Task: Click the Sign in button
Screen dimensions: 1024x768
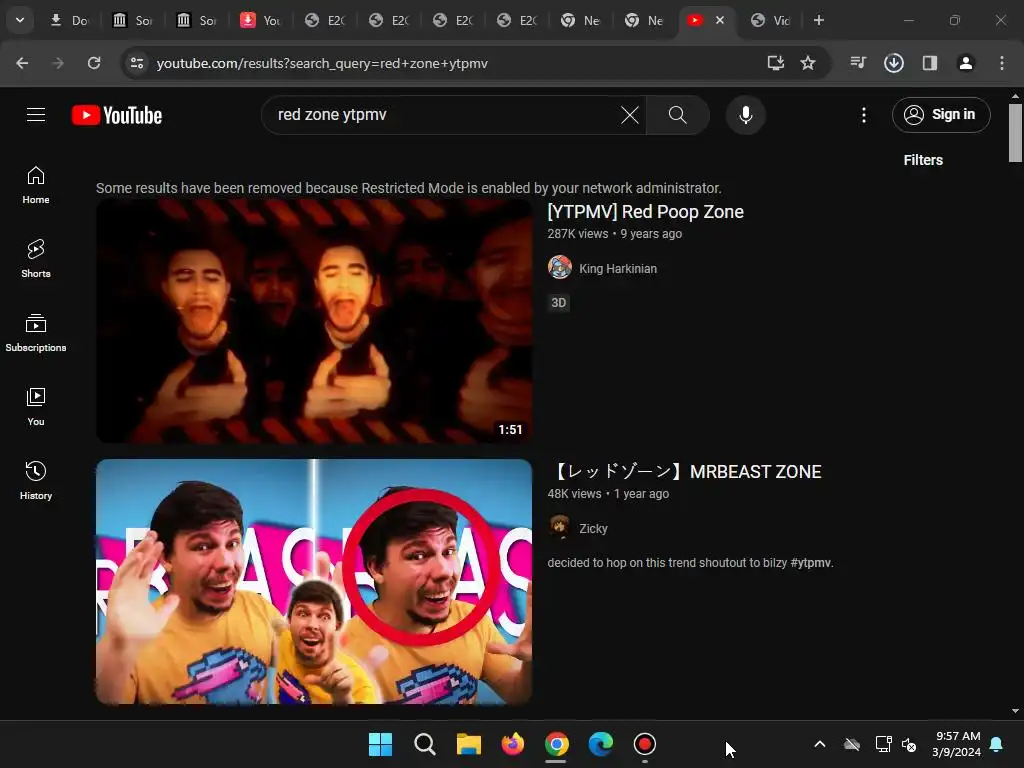Action: click(941, 115)
